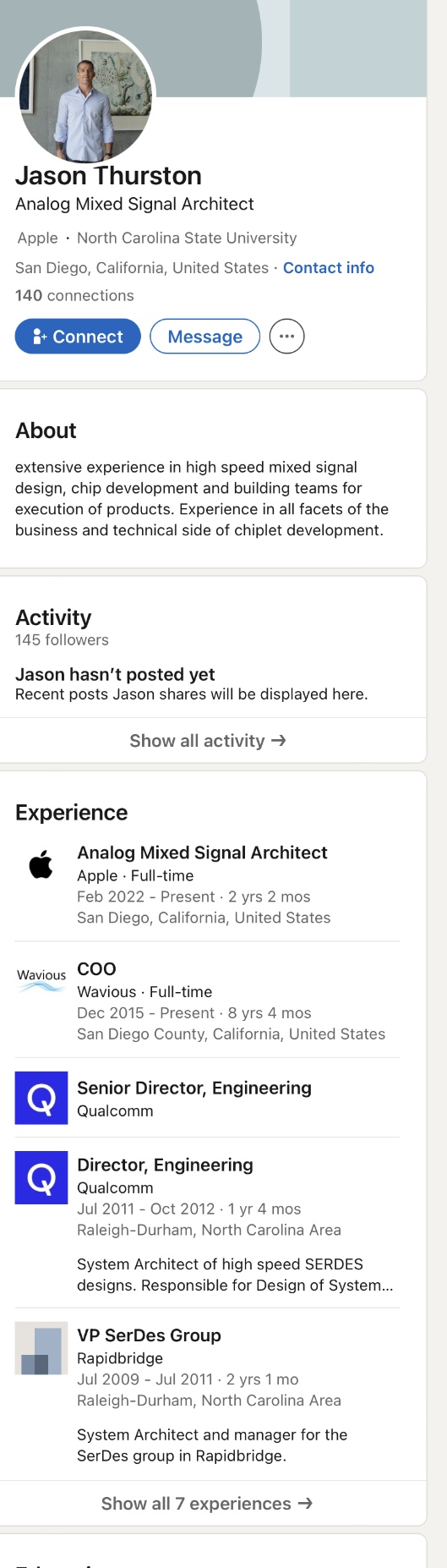Open Qualcomm logo beside Senior Director

coord(41,1098)
